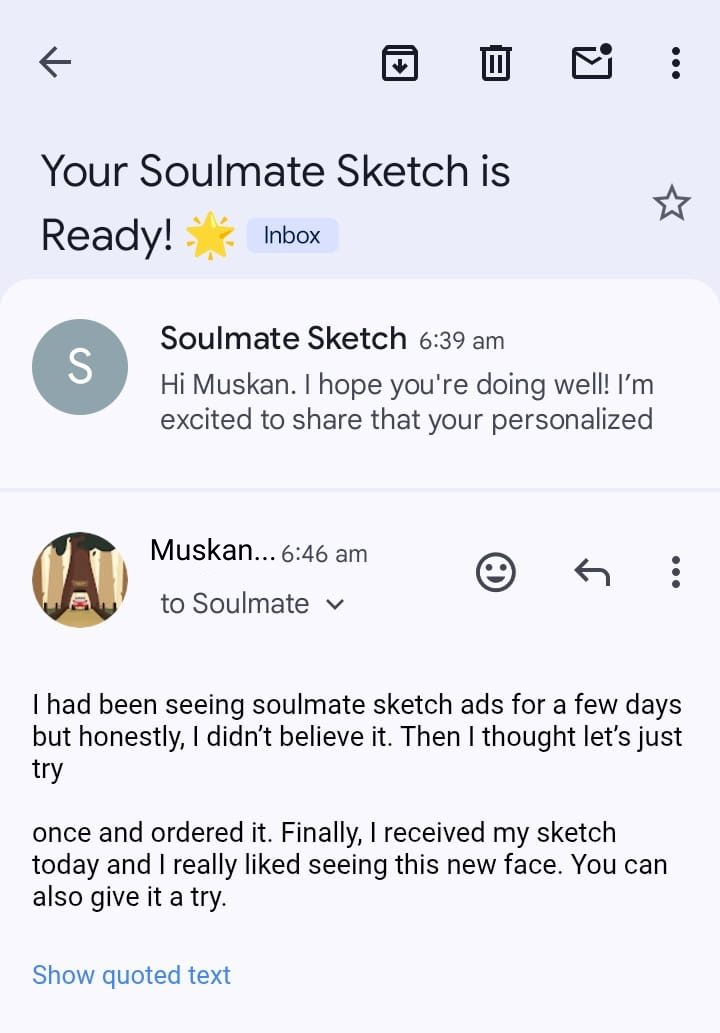Image resolution: width=720 pixels, height=1033 pixels.
Task: Reply using the curved arrow icon
Action: [592, 572]
